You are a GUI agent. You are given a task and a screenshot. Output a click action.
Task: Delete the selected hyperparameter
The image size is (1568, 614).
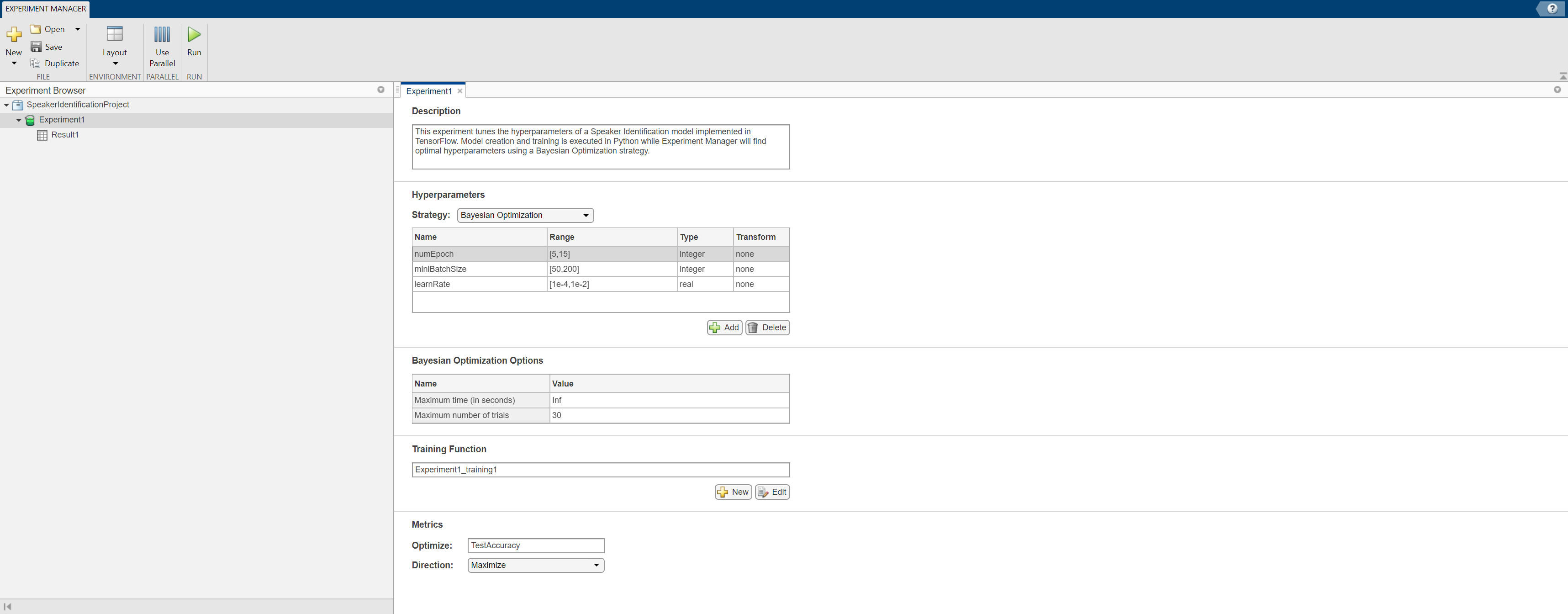pyautogui.click(x=768, y=328)
